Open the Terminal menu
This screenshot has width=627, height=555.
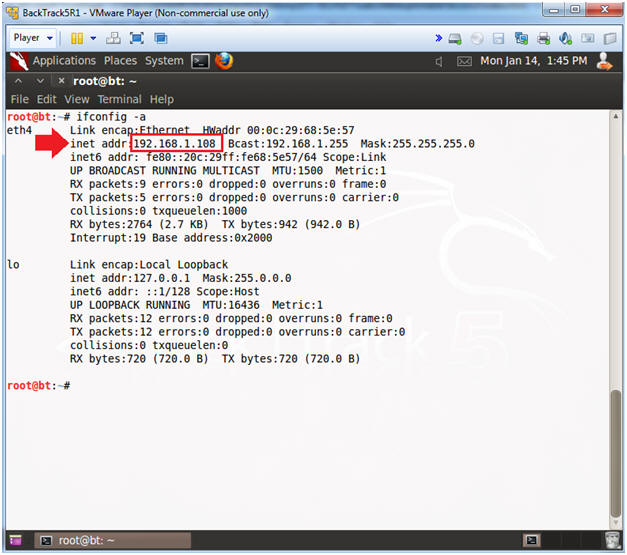tap(120, 99)
